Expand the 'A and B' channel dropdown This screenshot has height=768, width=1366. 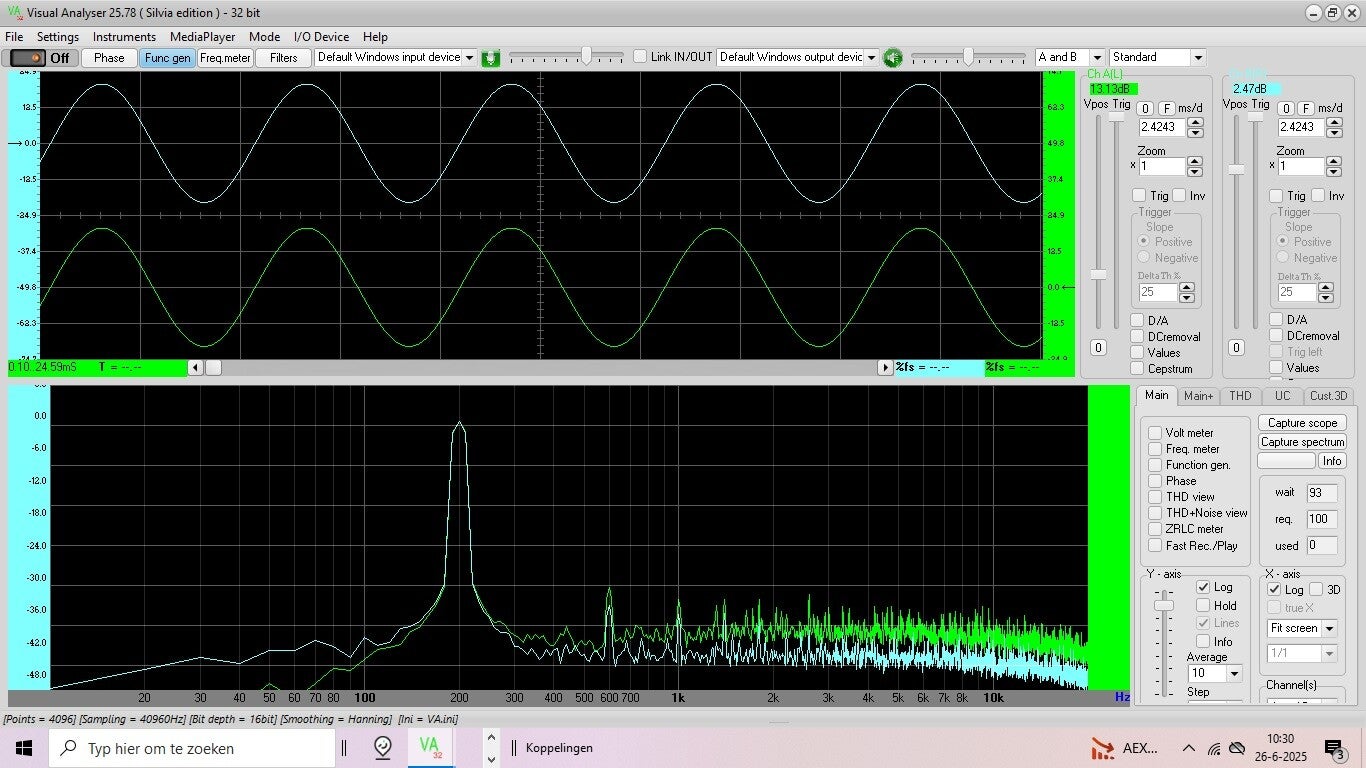tap(1097, 58)
